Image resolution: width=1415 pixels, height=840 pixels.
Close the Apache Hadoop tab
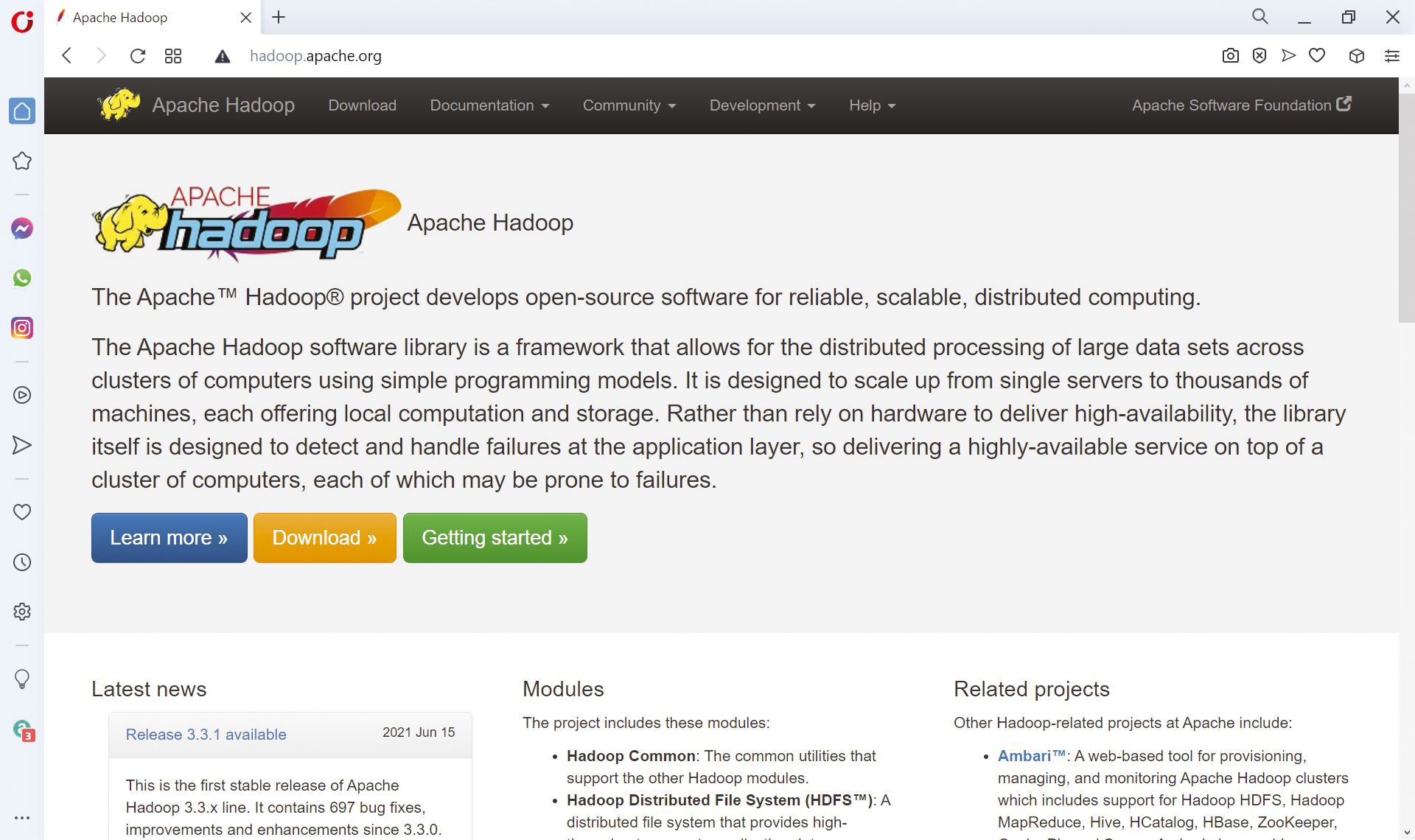click(245, 17)
